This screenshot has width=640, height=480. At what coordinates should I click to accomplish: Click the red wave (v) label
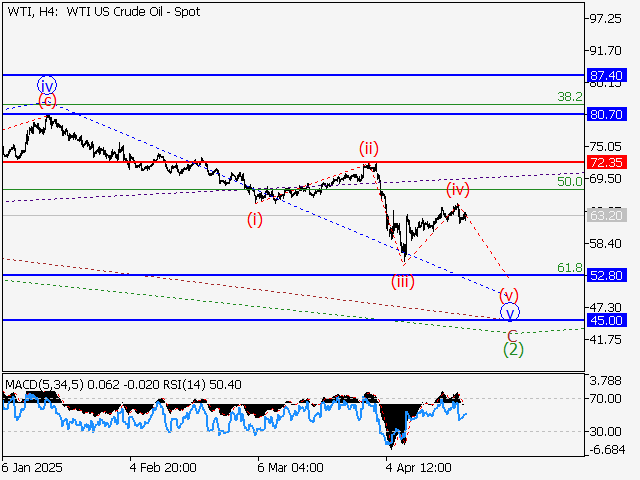coord(509,294)
